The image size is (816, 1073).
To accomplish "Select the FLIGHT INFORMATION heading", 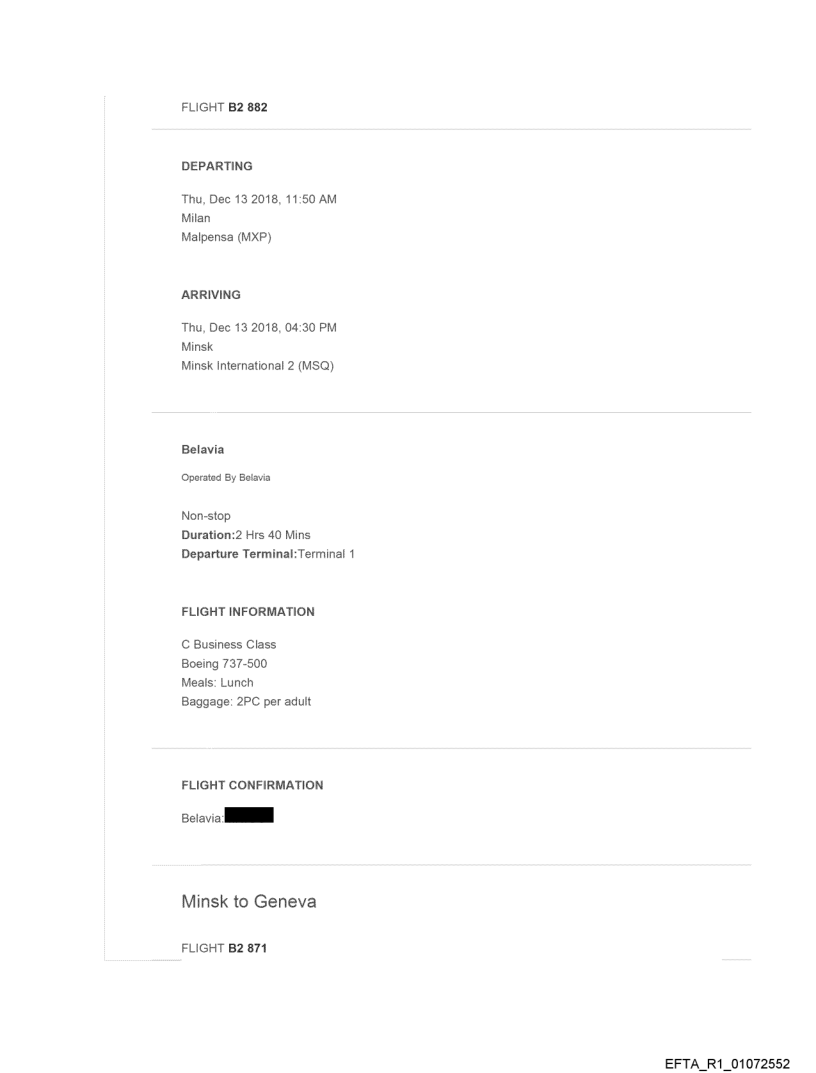I will coord(248,611).
